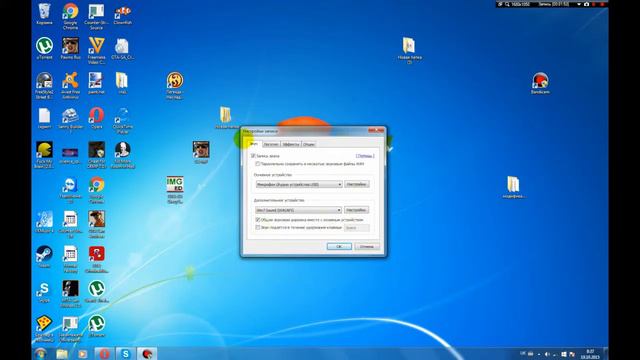The width and height of the screenshot is (640, 360).
Task: Select the Bandicam desktop shortcut
Action: pyautogui.click(x=540, y=83)
